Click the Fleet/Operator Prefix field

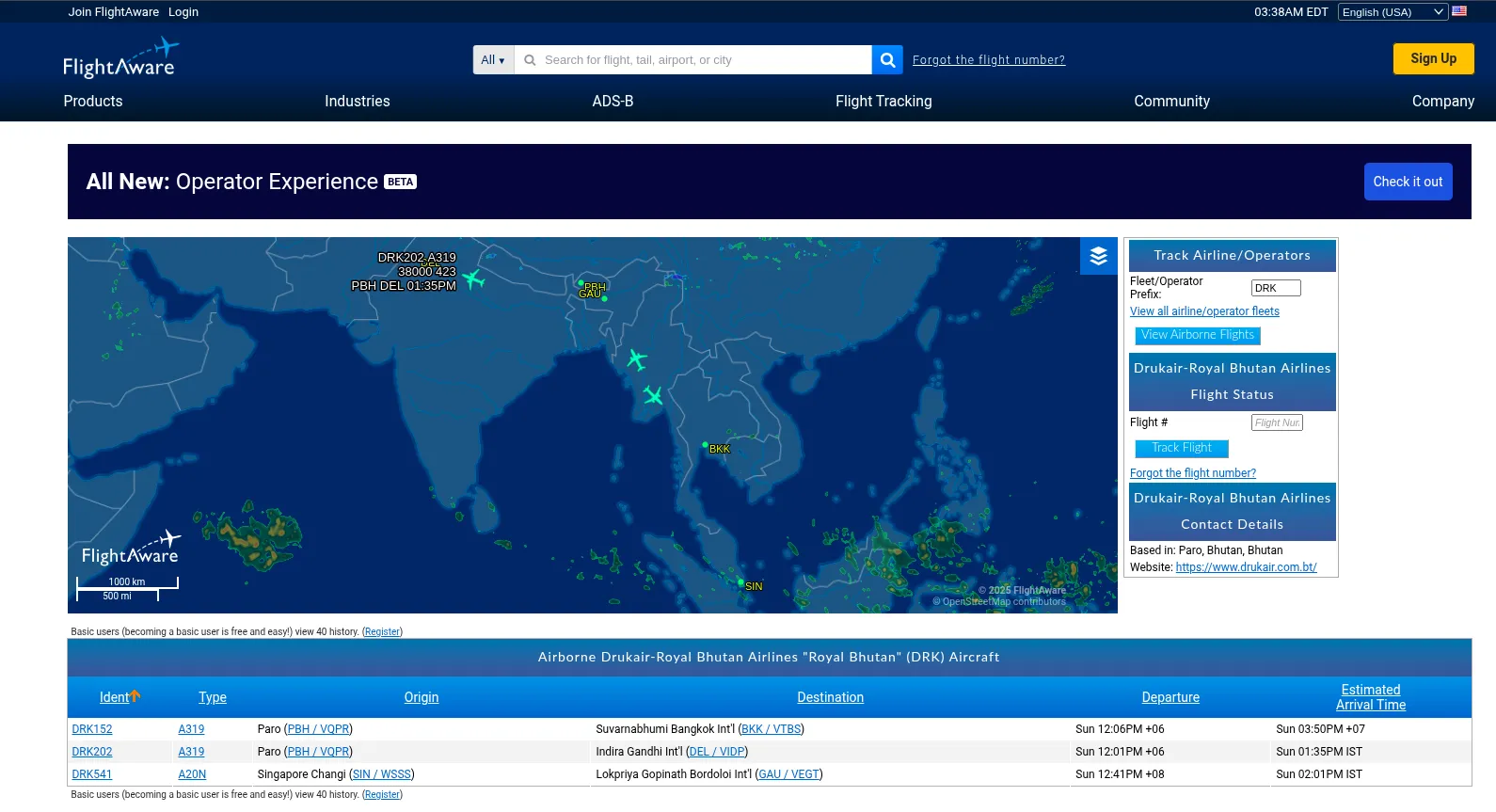[x=1276, y=288]
